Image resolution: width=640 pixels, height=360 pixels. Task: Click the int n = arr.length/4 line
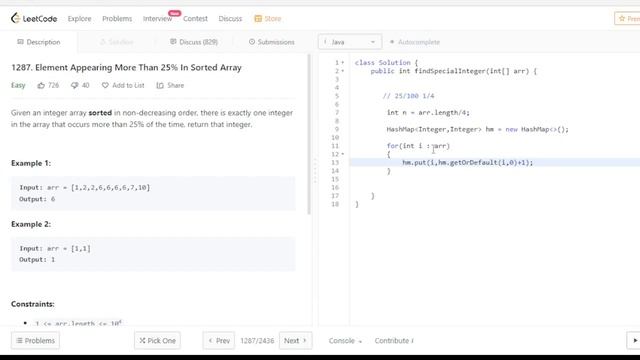pyautogui.click(x=428, y=113)
